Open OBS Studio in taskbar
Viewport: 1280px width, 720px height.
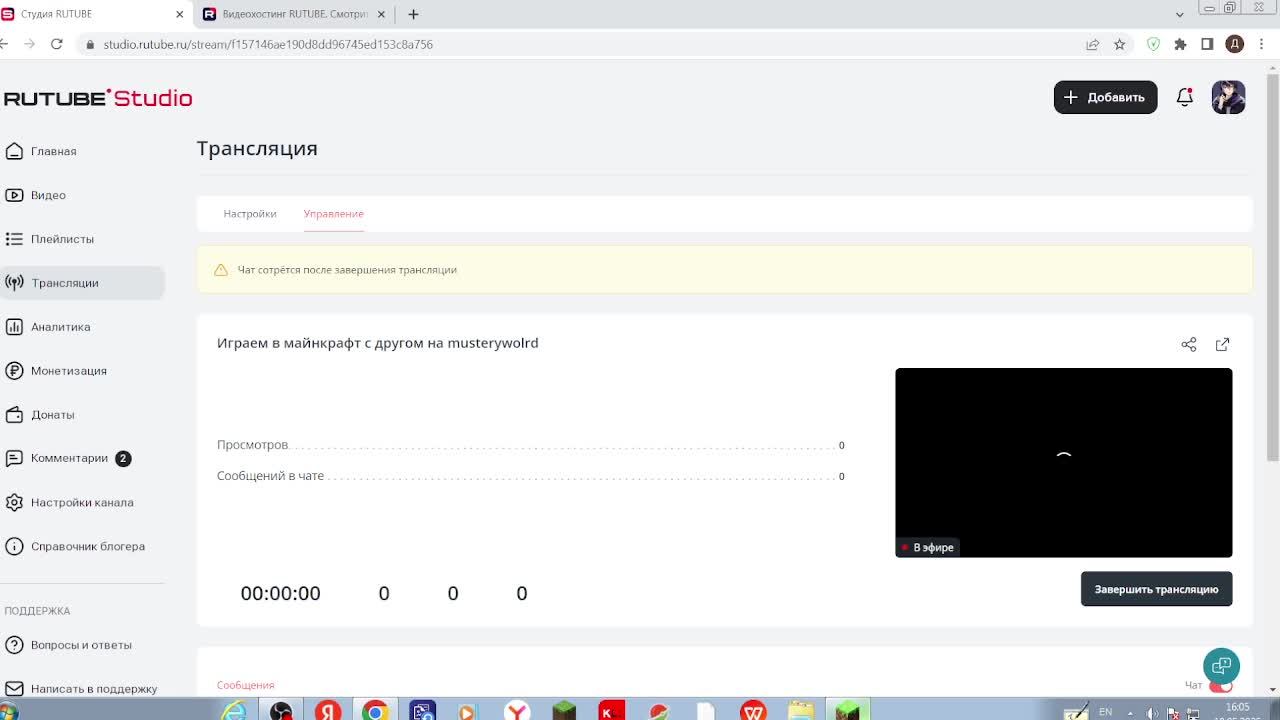[x=281, y=711]
